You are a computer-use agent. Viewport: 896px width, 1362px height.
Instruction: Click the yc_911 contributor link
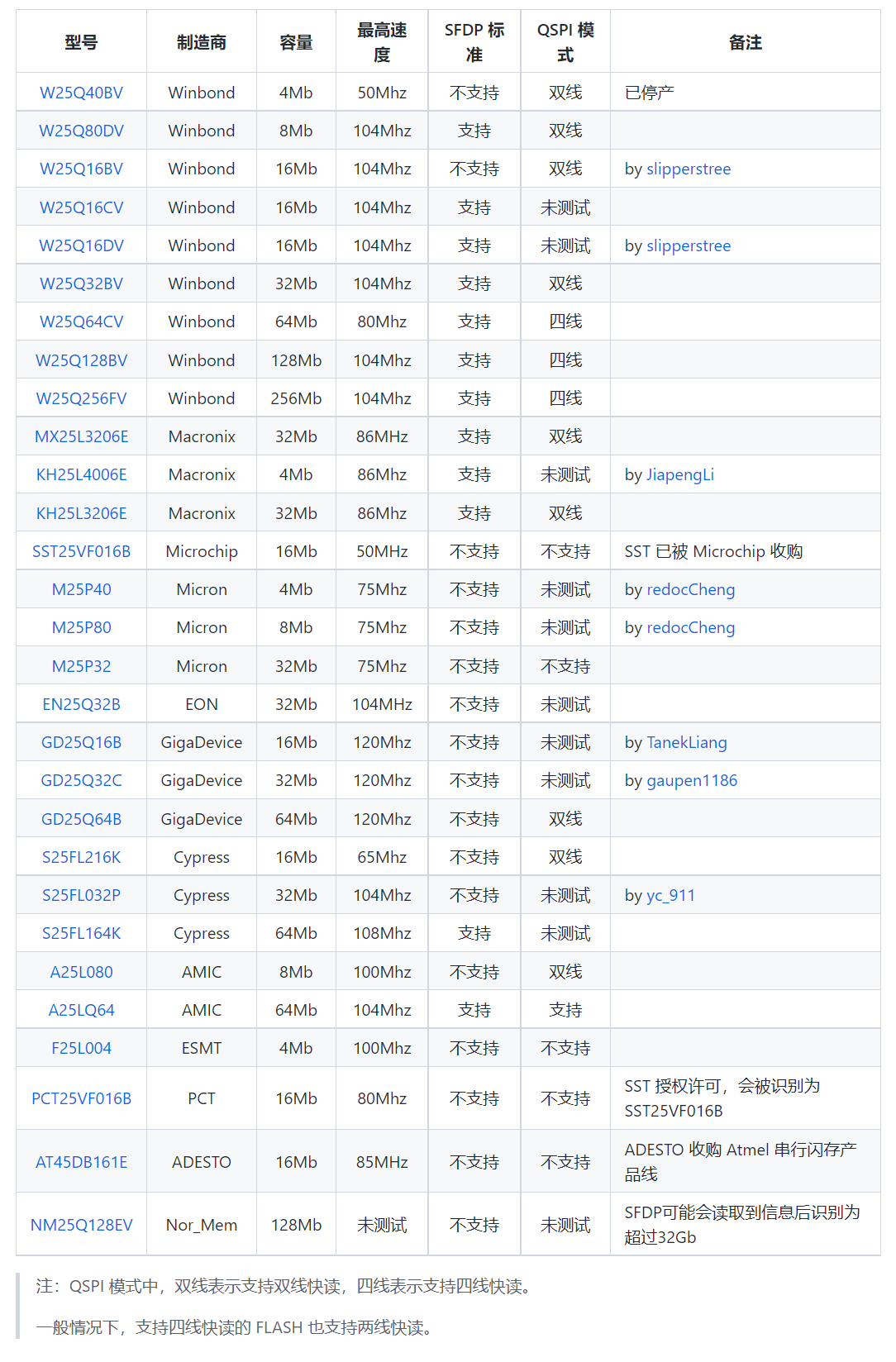[670, 895]
